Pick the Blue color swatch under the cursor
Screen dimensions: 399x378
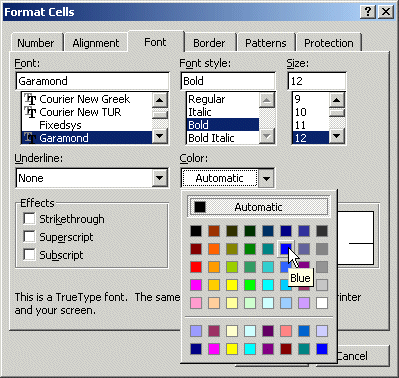point(286,249)
